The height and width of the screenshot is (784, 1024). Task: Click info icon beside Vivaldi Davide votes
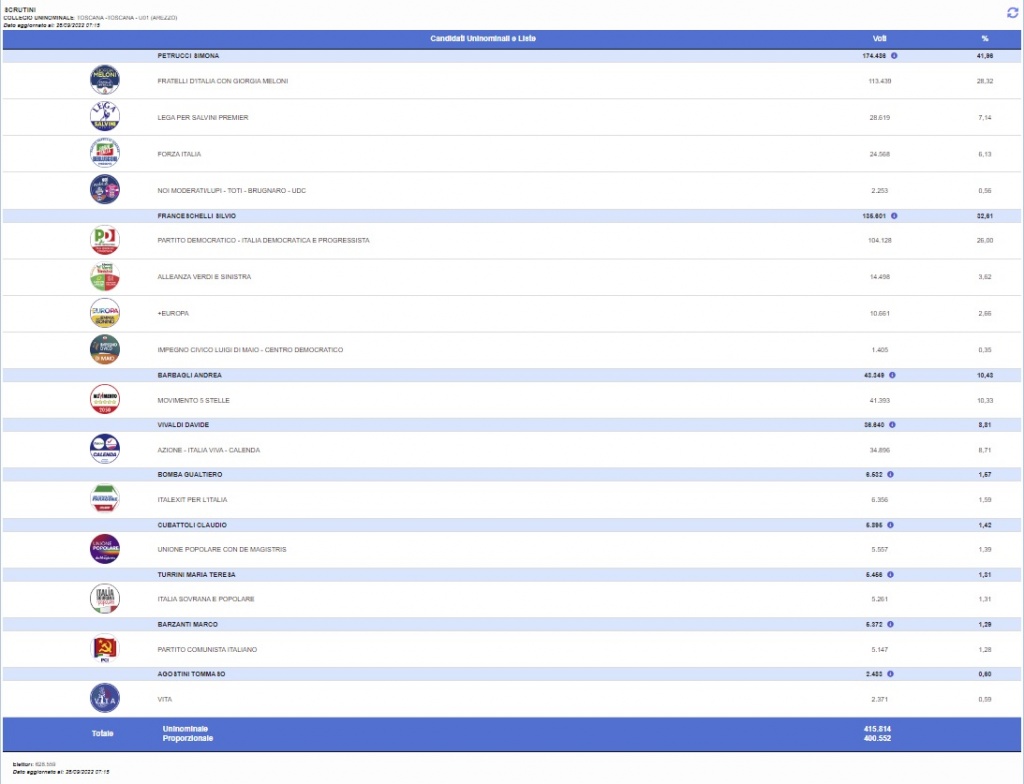coord(891,425)
